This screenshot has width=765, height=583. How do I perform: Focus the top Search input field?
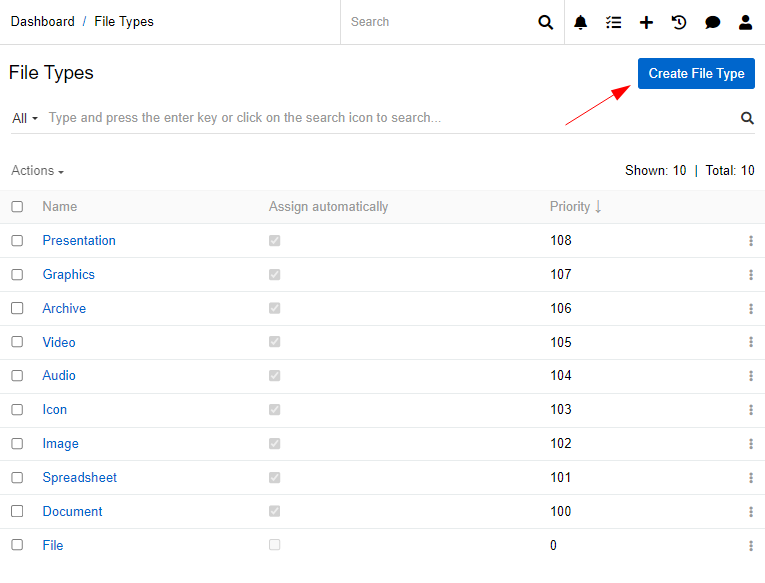pyautogui.click(x=439, y=22)
